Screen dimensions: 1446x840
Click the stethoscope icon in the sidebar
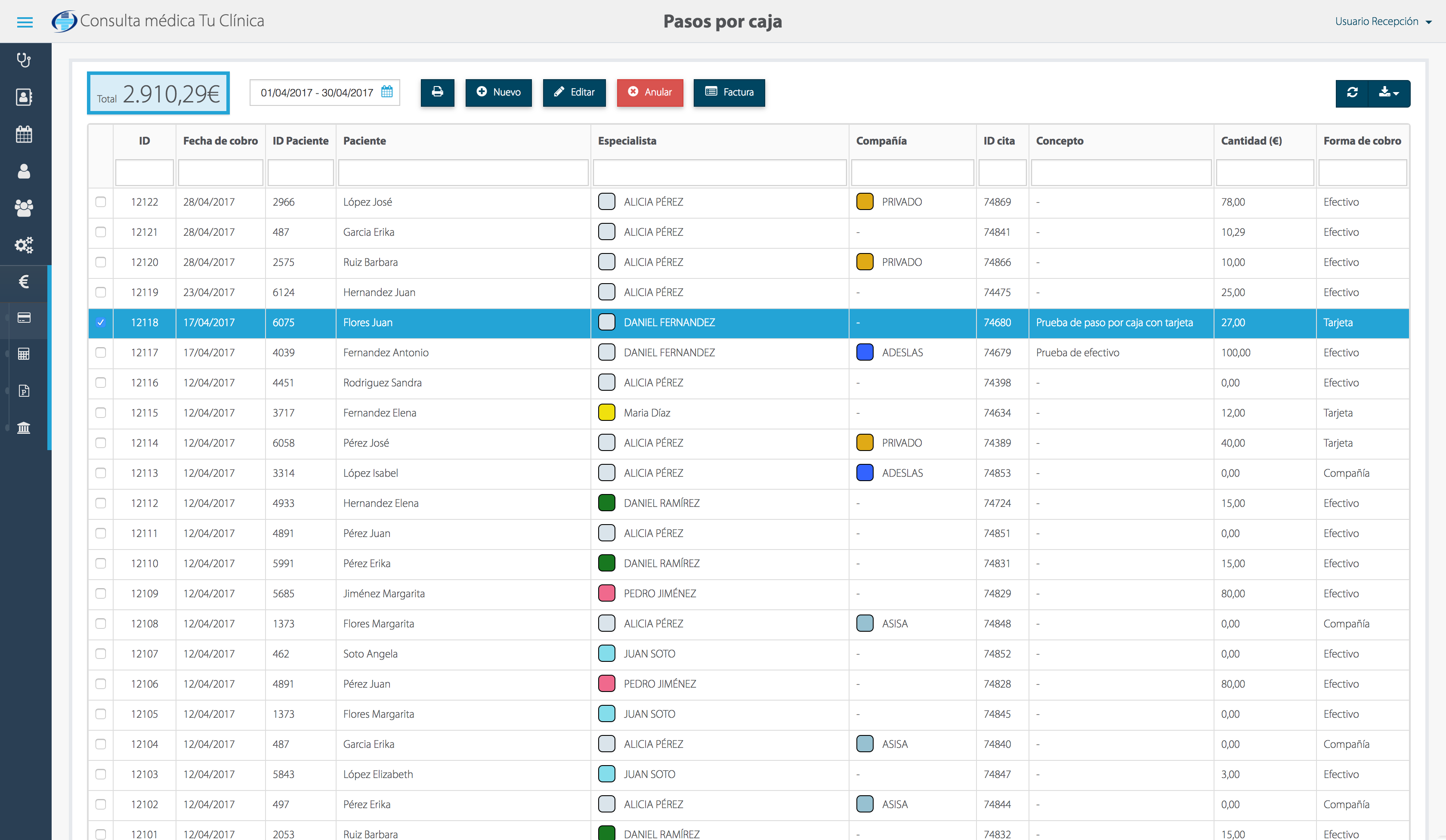click(24, 60)
